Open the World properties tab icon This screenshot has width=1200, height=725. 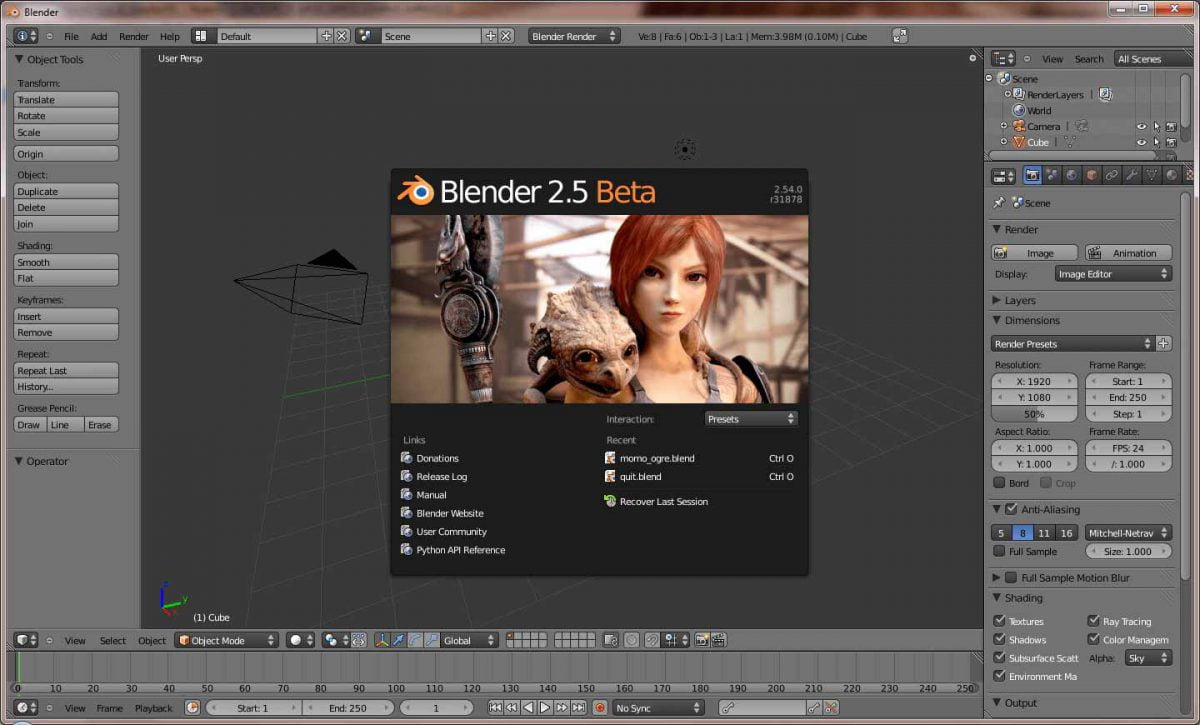[1072, 175]
